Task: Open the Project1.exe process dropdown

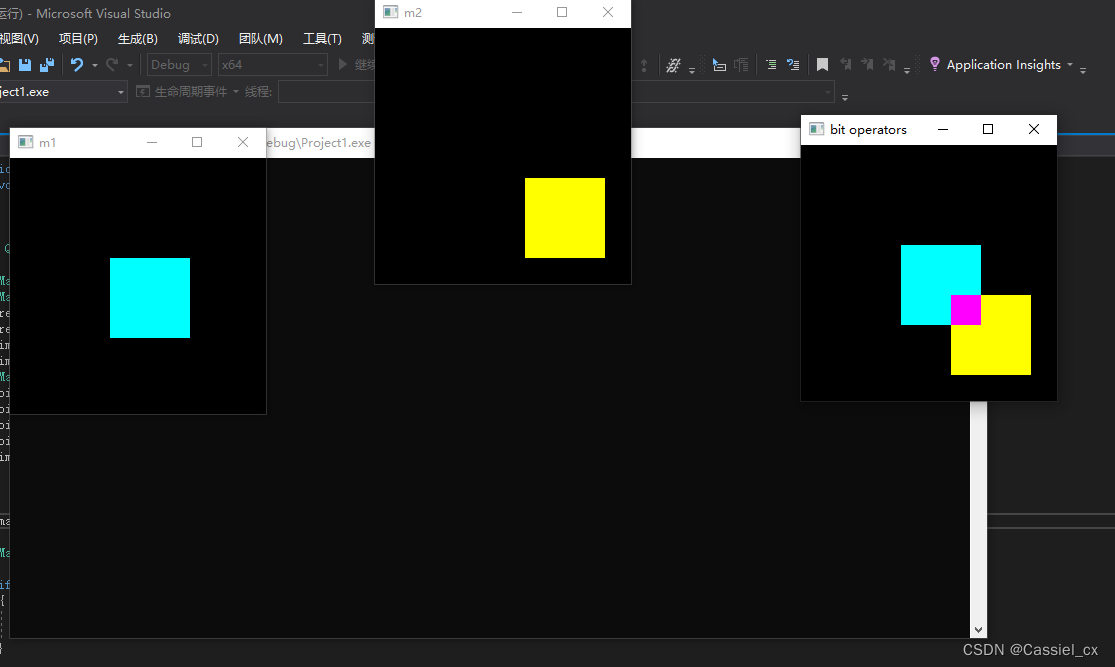Action: pyautogui.click(x=63, y=92)
